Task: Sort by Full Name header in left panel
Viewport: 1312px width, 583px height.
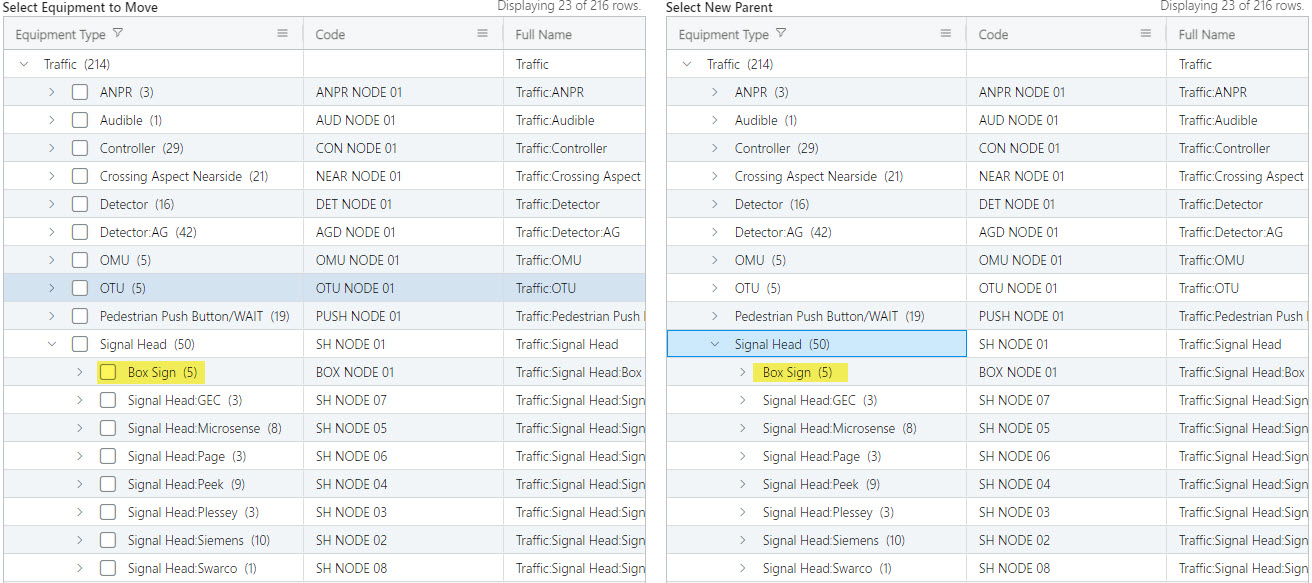Action: pyautogui.click(x=543, y=34)
